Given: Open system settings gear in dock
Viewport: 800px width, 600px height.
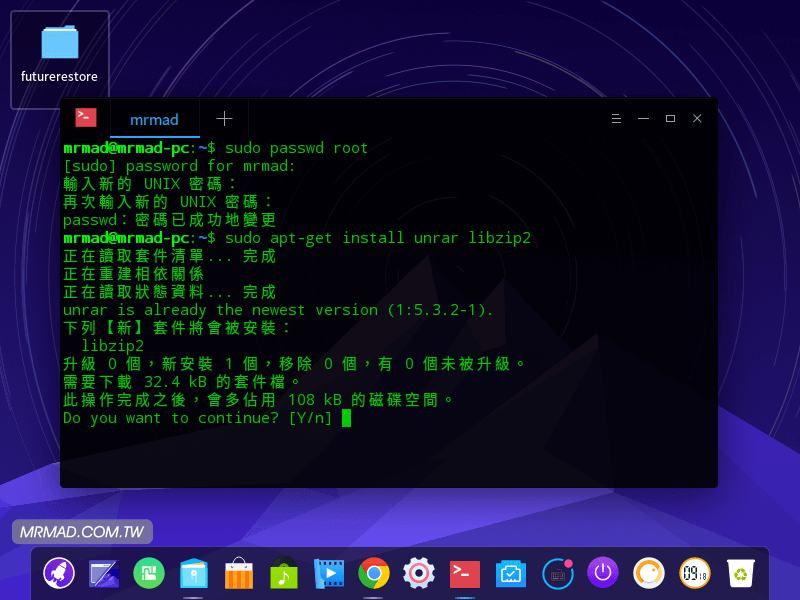Looking at the screenshot, I should point(419,574).
